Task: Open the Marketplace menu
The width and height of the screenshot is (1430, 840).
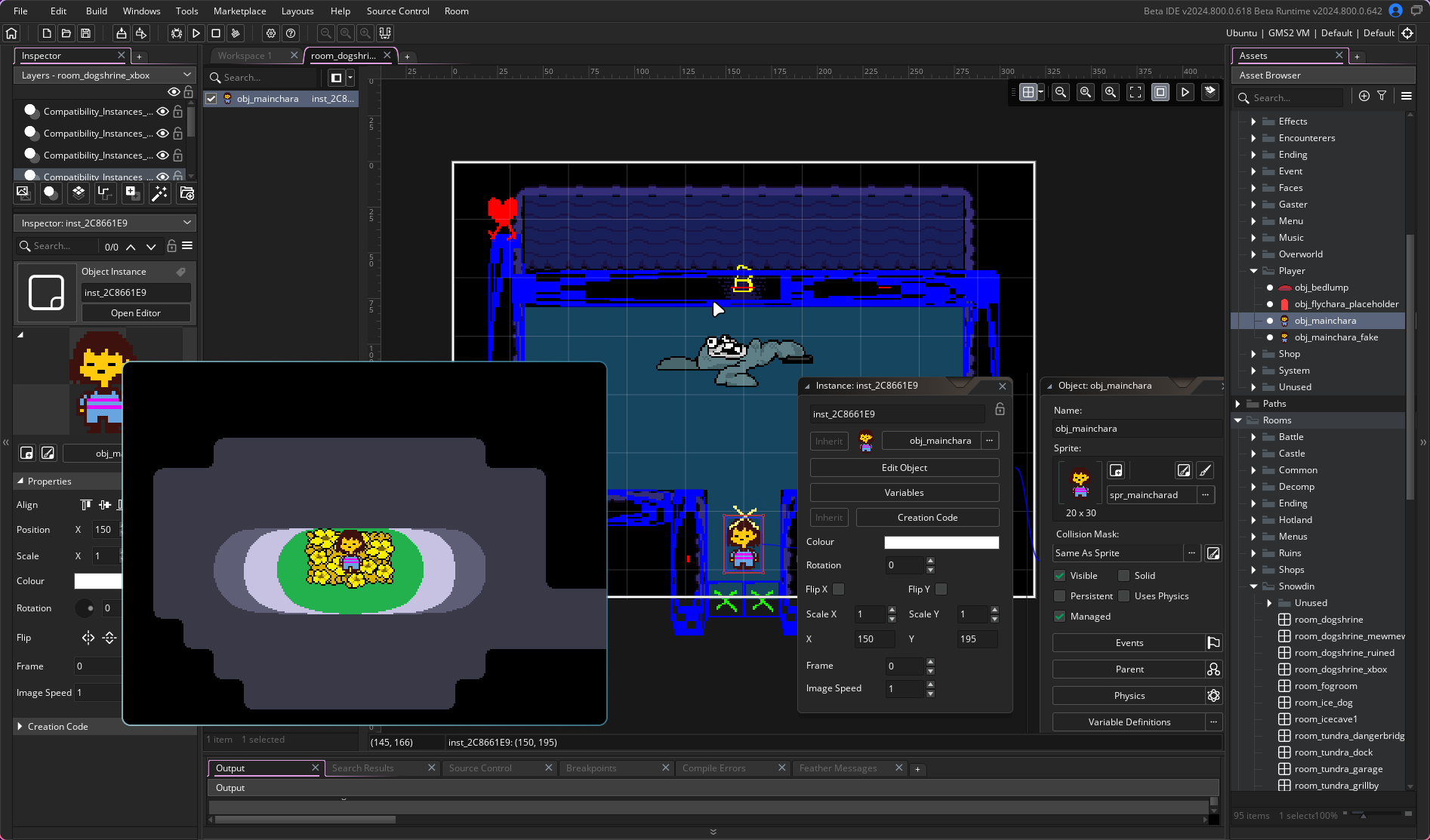Action: pyautogui.click(x=239, y=11)
